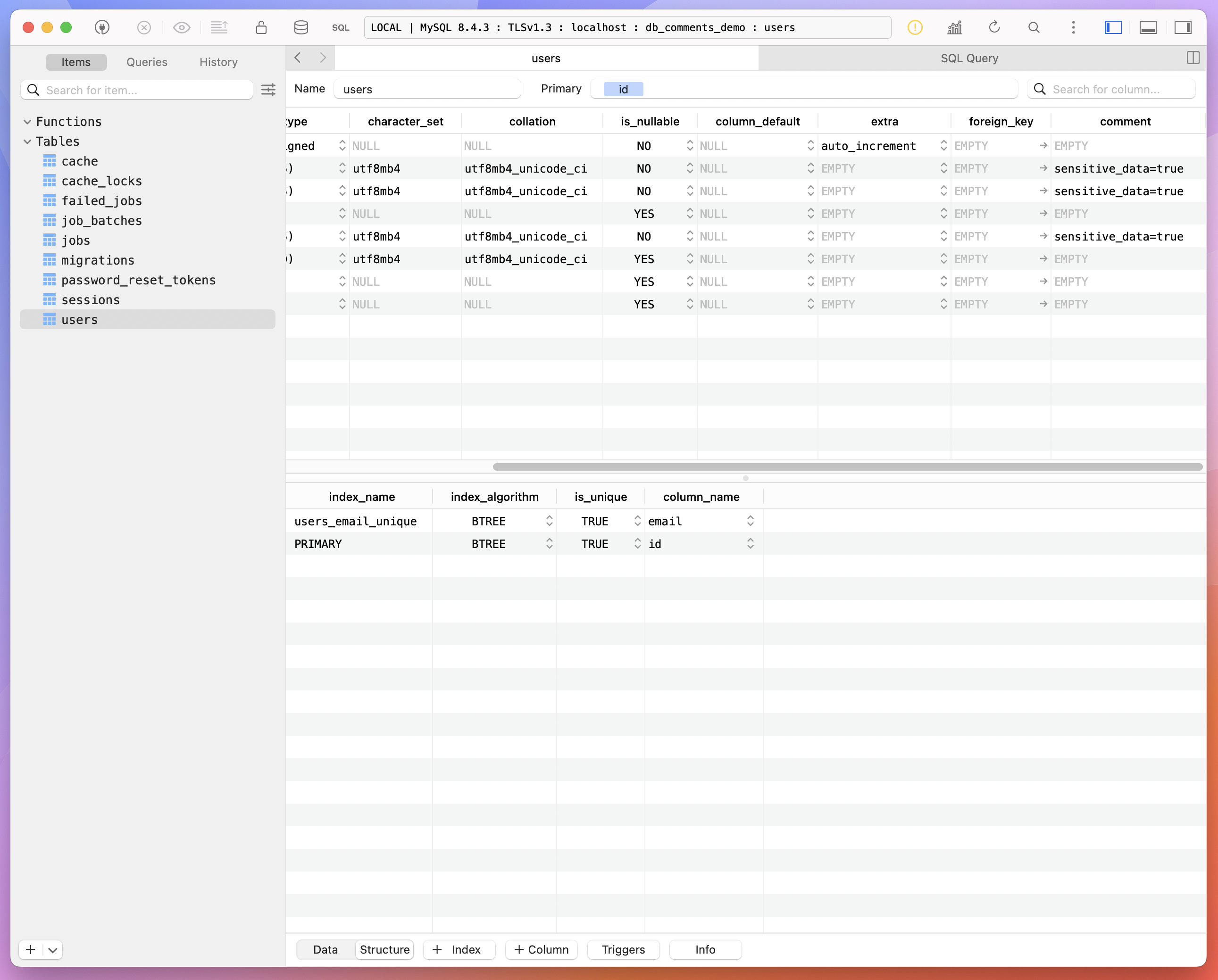Open the Triggers button
The image size is (1218, 980).
(623, 949)
